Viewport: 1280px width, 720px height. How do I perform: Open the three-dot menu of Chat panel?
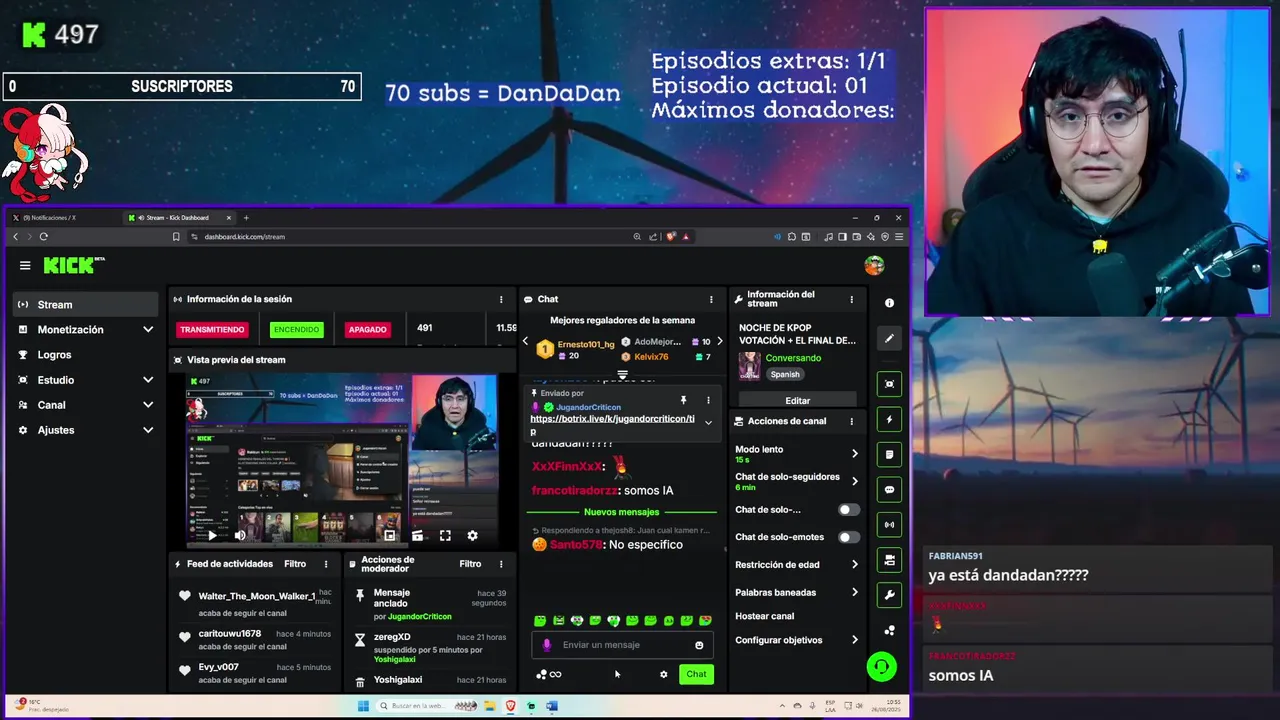(x=711, y=299)
